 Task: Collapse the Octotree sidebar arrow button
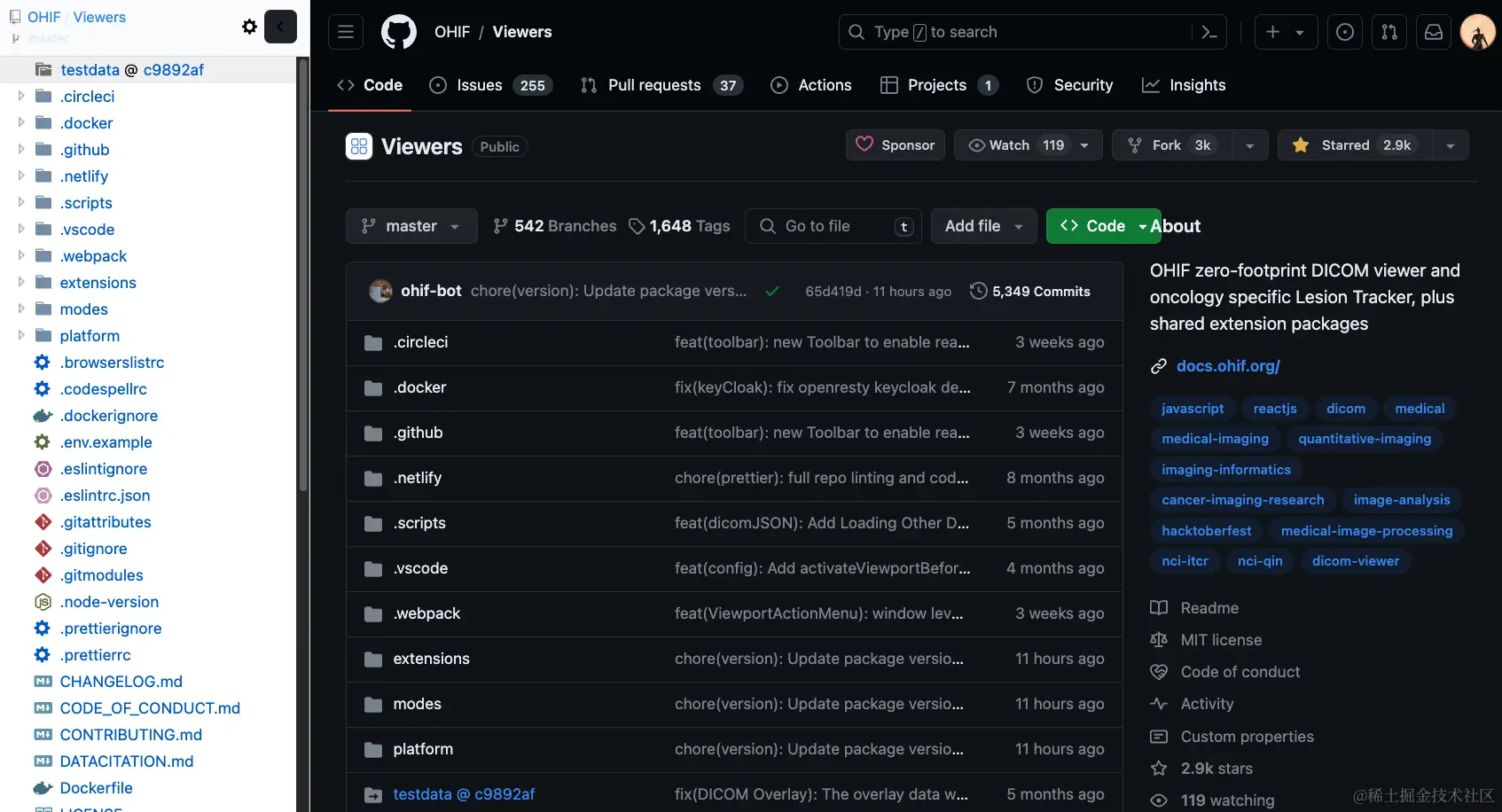pyautogui.click(x=280, y=27)
